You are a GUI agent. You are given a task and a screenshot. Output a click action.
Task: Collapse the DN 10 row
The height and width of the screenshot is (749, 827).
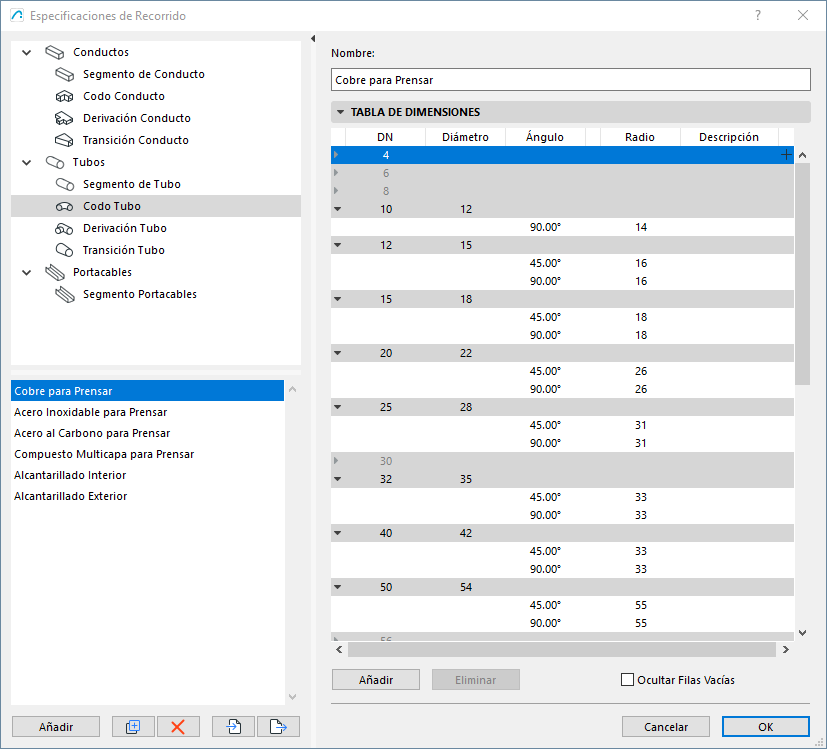point(337,209)
